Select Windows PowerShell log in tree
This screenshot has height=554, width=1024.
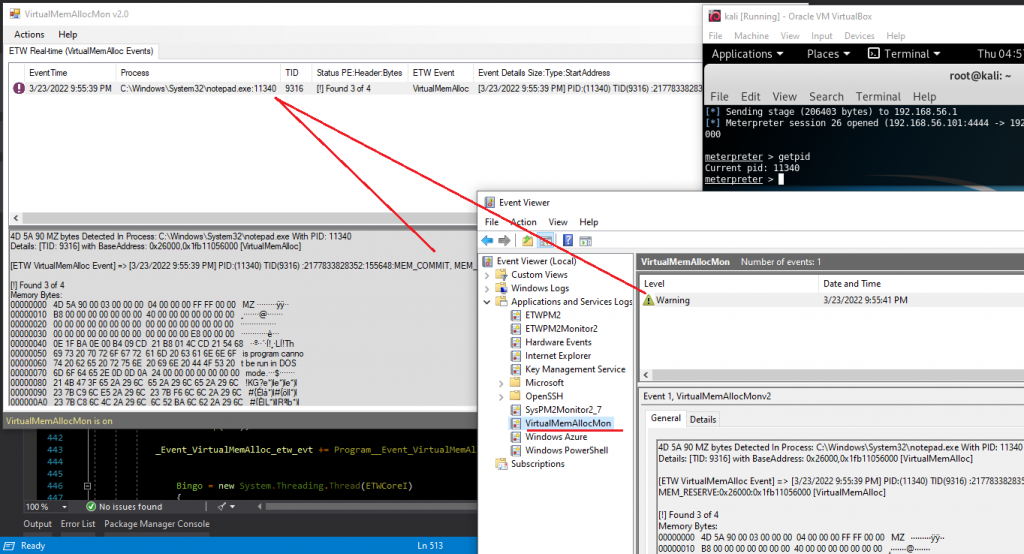[x=566, y=450]
